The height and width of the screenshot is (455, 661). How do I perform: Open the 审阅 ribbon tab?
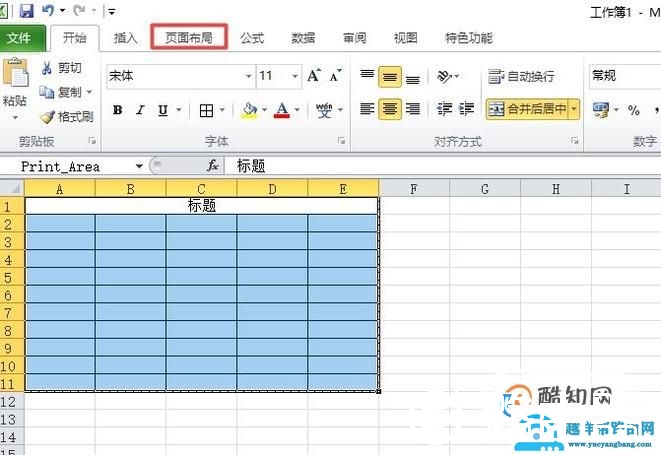point(355,38)
